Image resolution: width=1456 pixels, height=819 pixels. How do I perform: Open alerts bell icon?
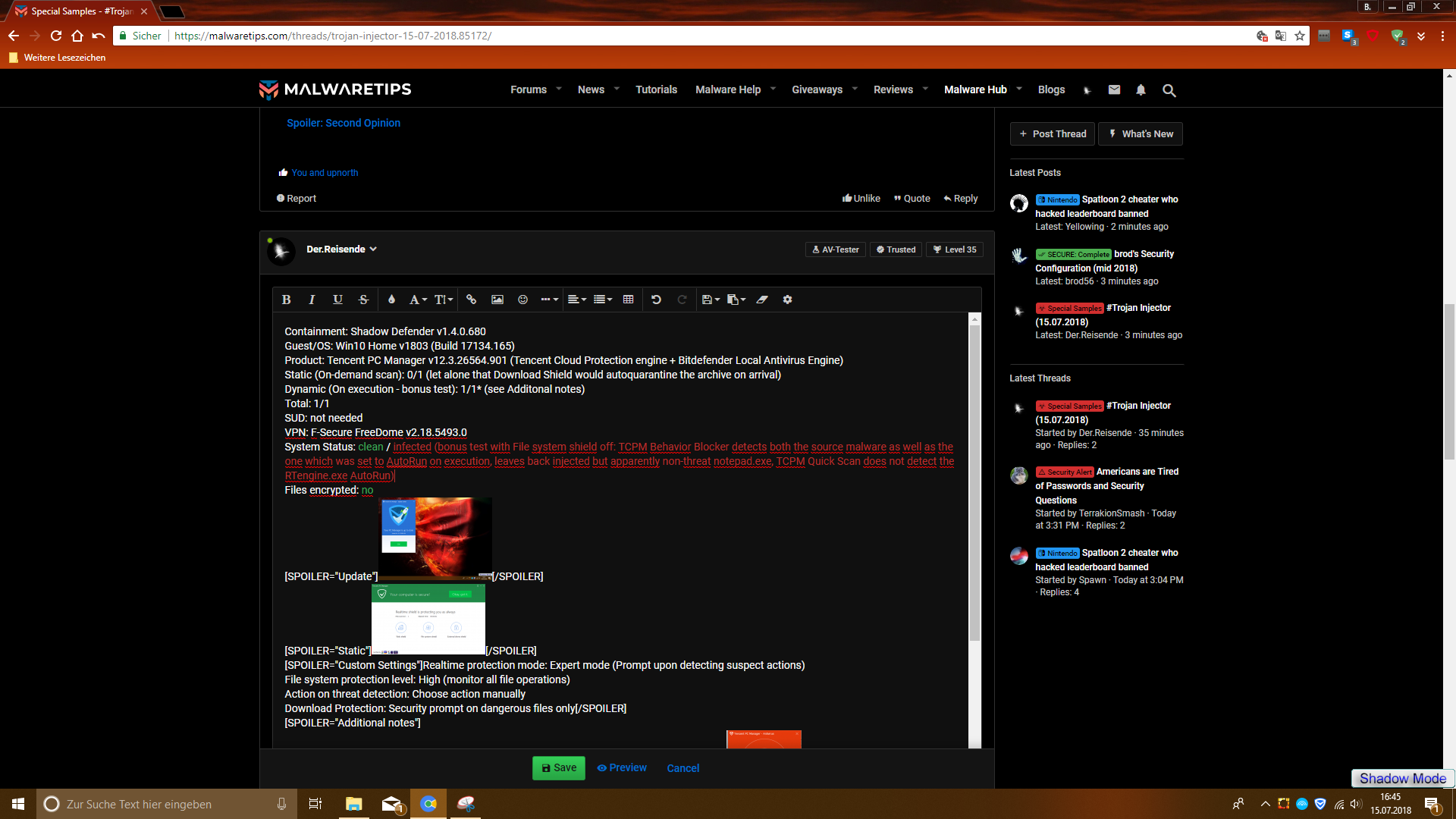click(x=1141, y=89)
